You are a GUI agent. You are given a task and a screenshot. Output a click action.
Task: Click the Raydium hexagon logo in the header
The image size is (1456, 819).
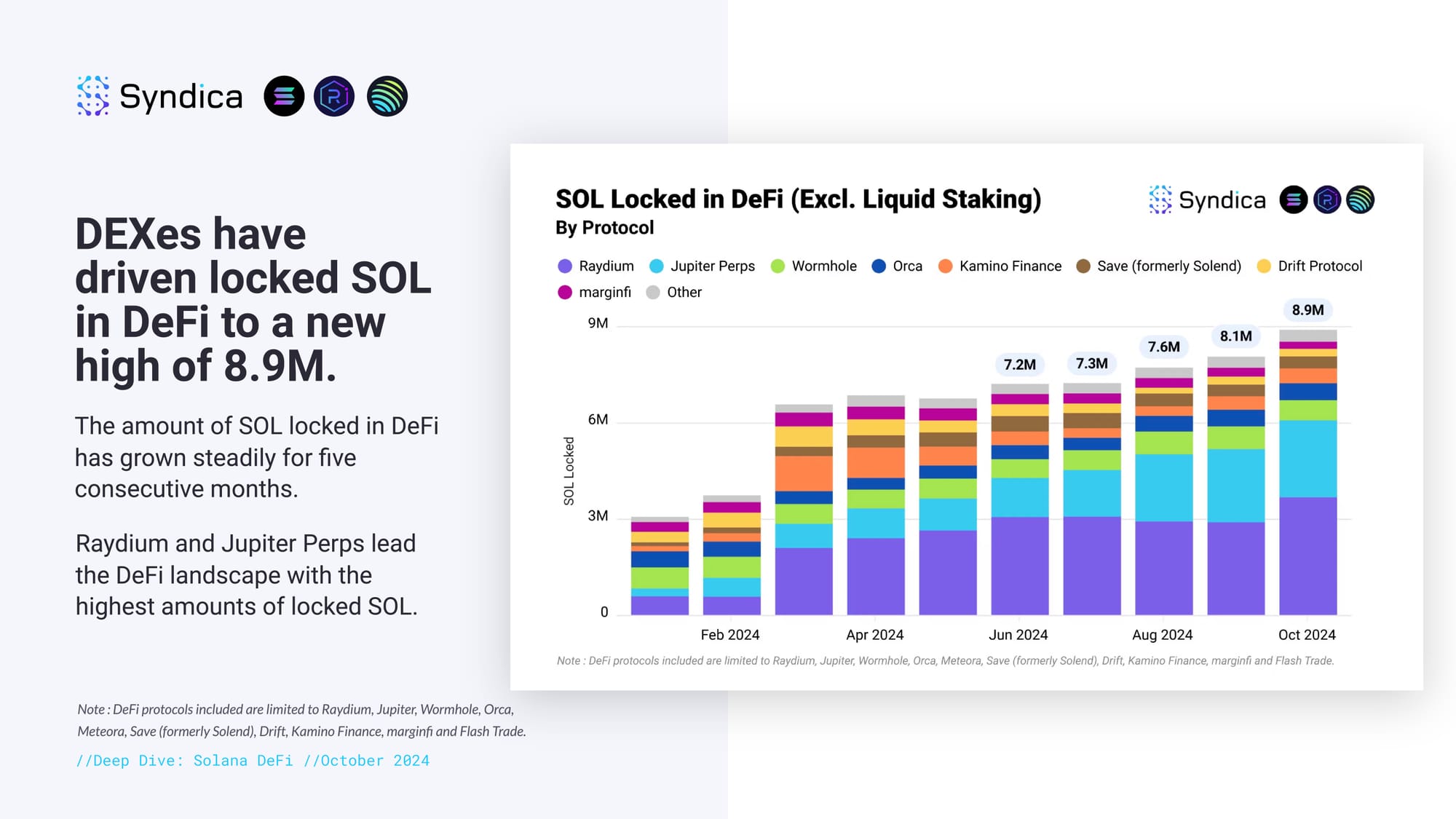coord(334,96)
